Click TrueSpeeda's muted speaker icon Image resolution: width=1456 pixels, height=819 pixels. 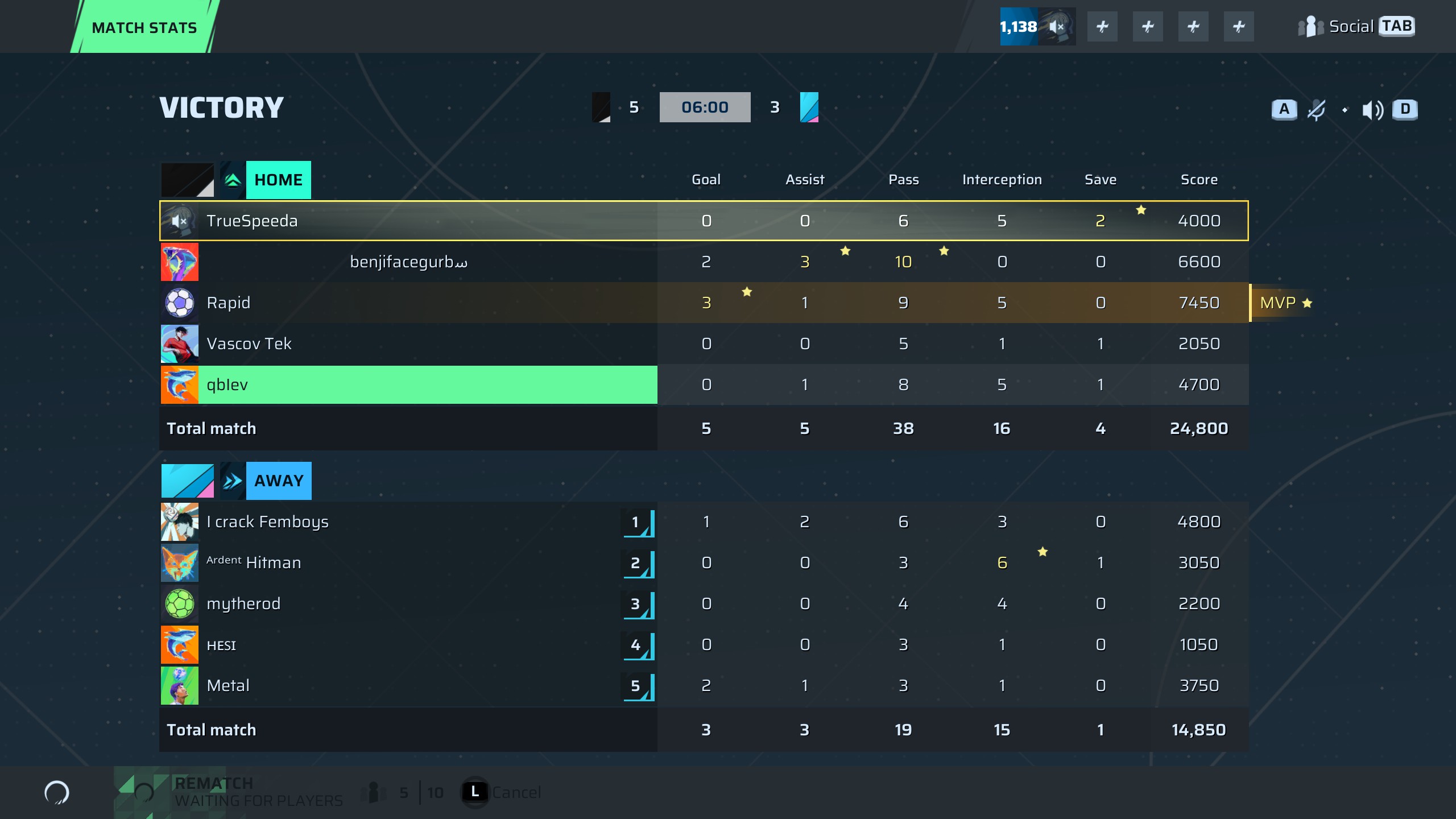[x=180, y=221]
